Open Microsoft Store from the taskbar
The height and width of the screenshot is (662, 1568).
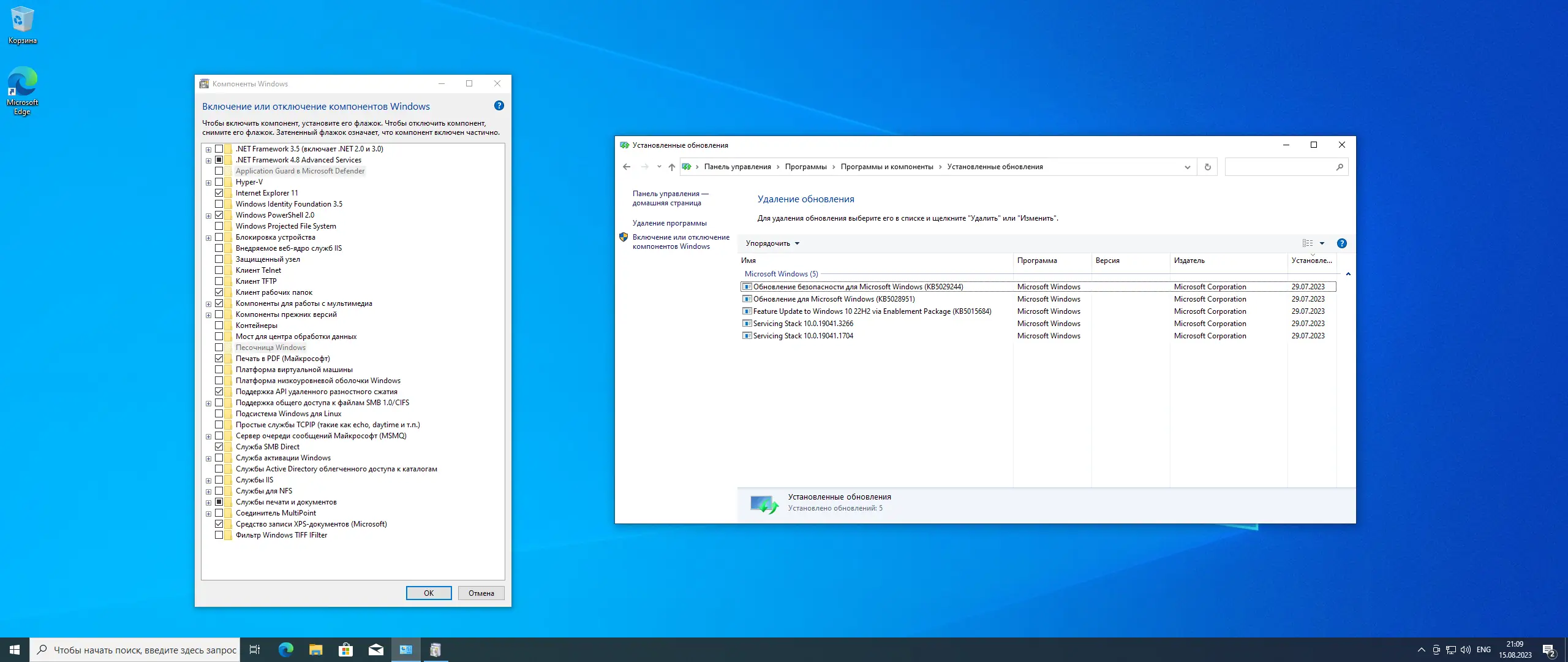click(x=346, y=650)
